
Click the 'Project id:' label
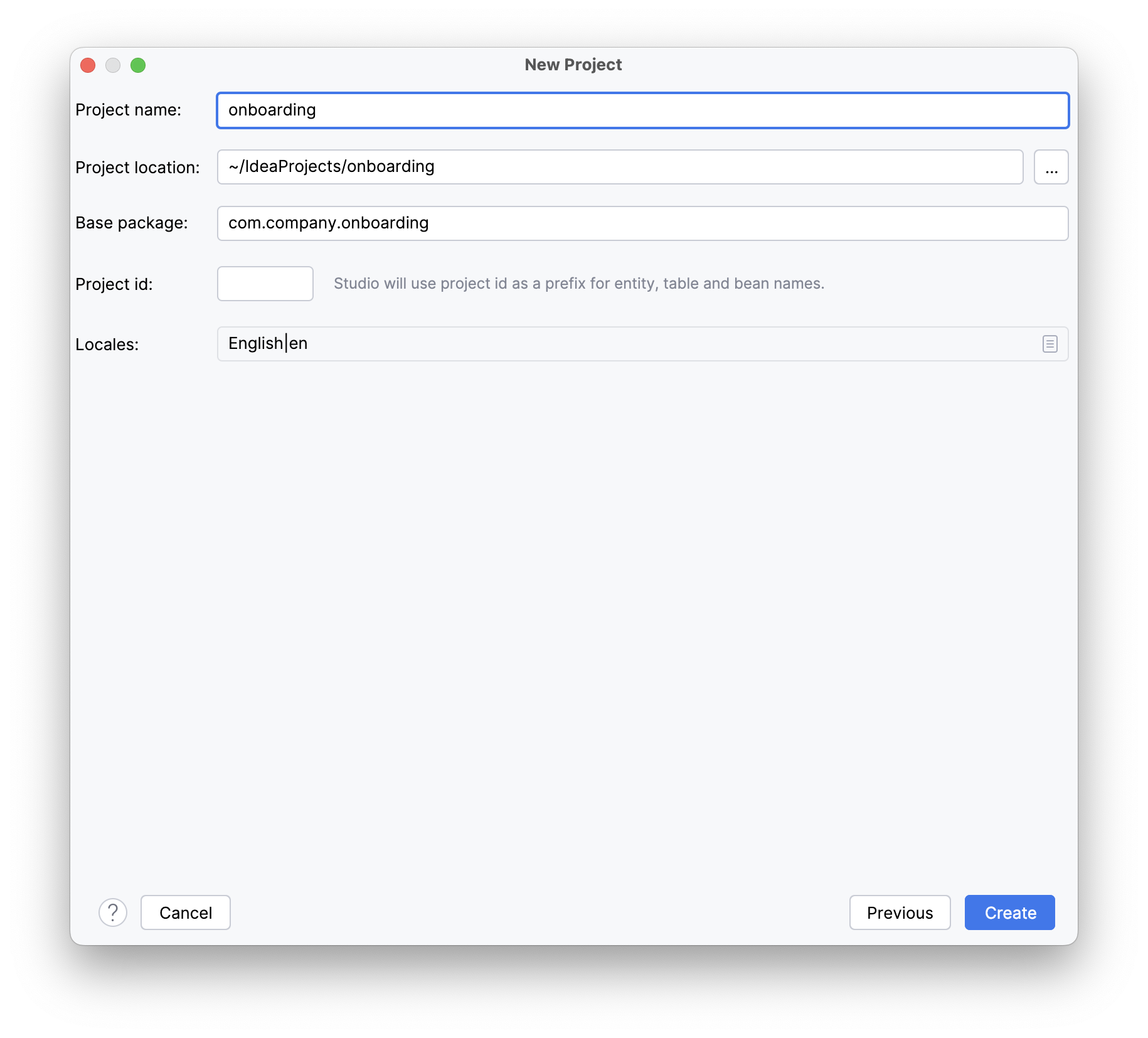tap(114, 284)
